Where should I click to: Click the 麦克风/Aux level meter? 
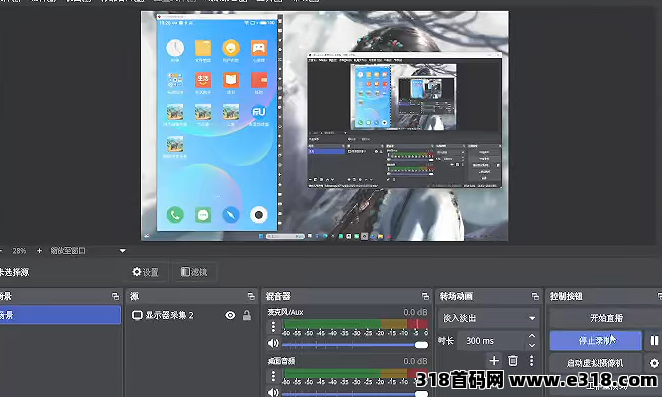point(355,324)
